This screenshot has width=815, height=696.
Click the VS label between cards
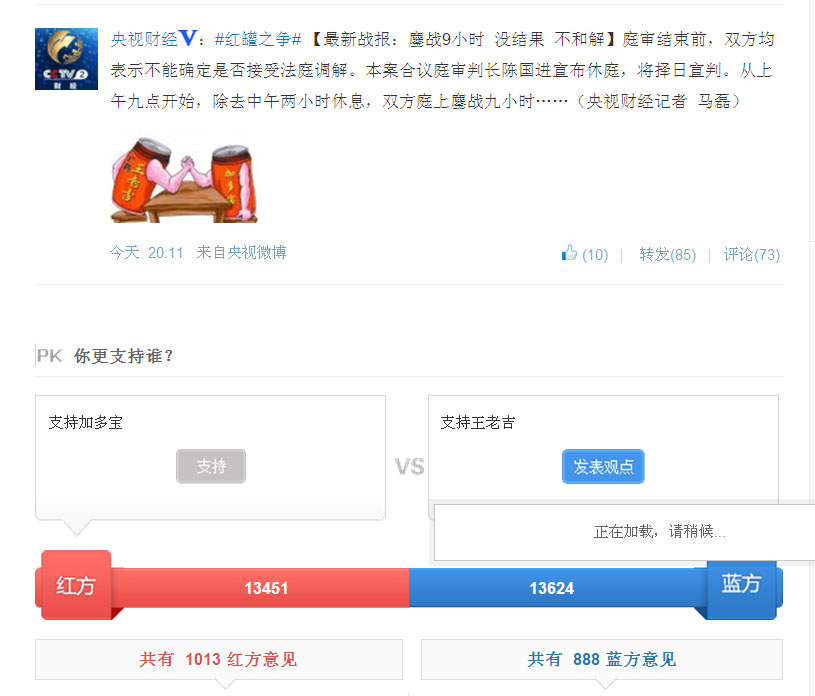pos(410,466)
